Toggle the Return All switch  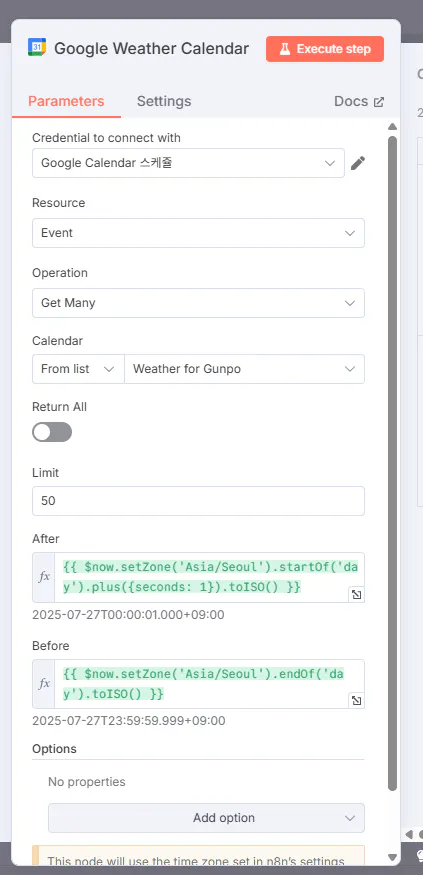pyautogui.click(x=52, y=432)
